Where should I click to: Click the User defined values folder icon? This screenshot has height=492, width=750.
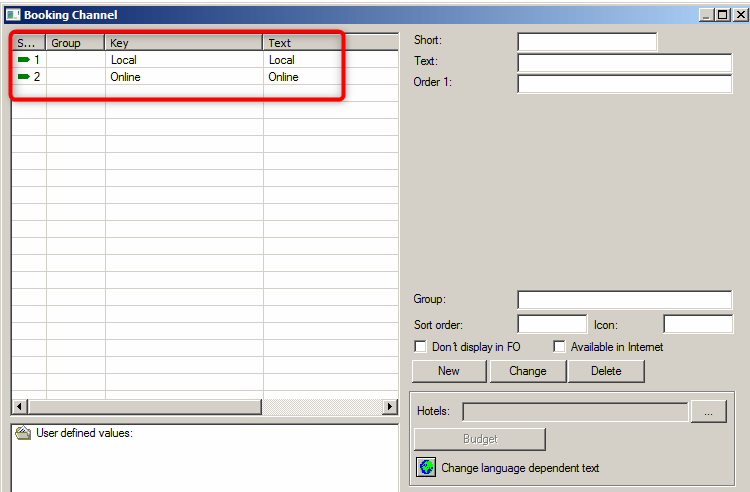click(x=23, y=433)
